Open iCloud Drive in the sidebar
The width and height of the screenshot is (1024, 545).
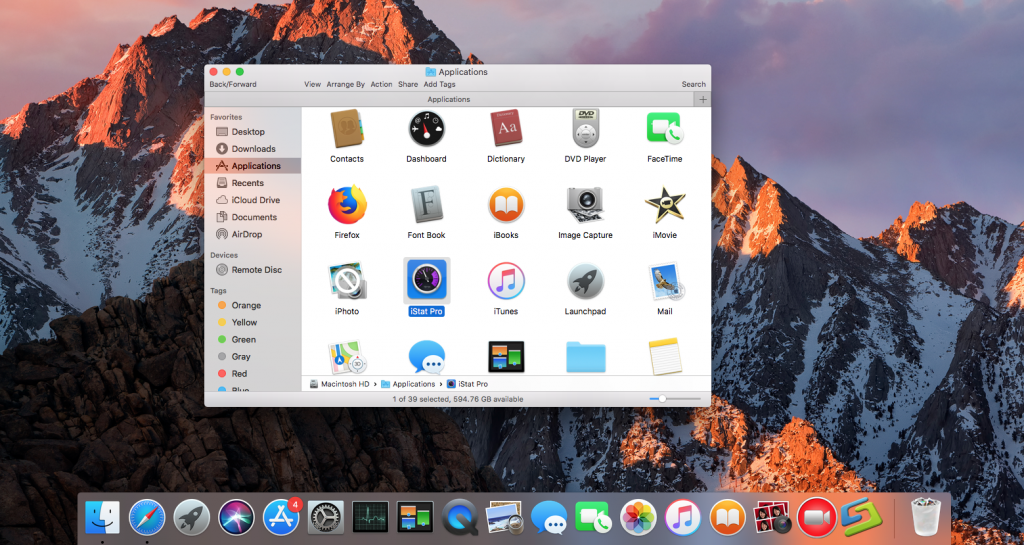(x=253, y=200)
